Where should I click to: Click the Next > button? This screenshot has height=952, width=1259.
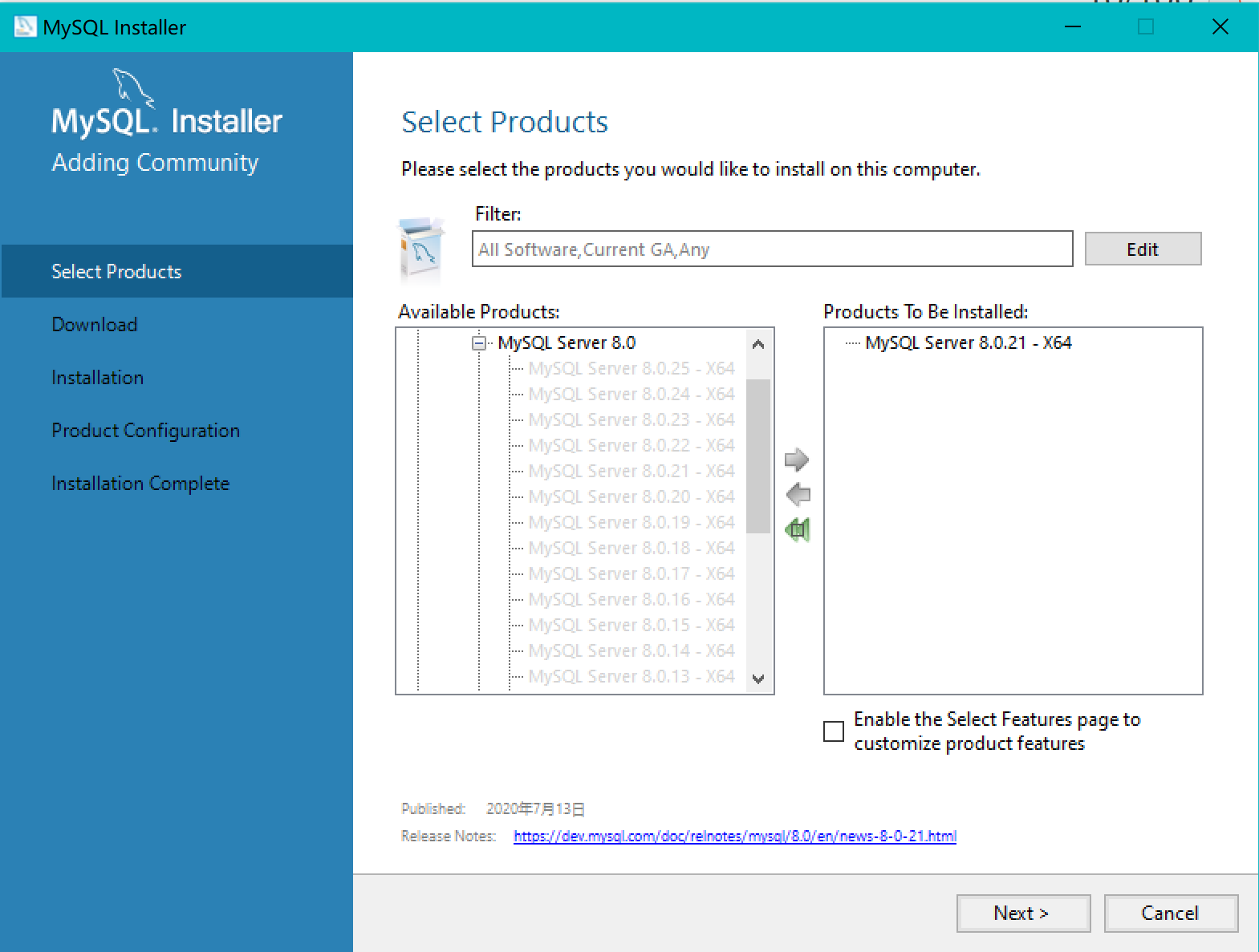click(1023, 914)
